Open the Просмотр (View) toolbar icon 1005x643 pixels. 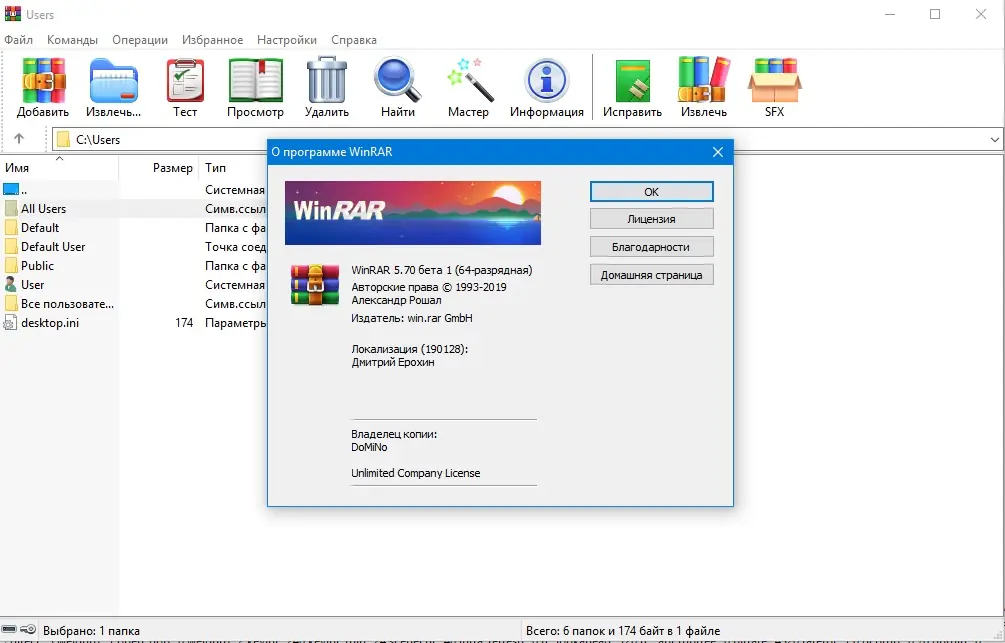point(255,80)
